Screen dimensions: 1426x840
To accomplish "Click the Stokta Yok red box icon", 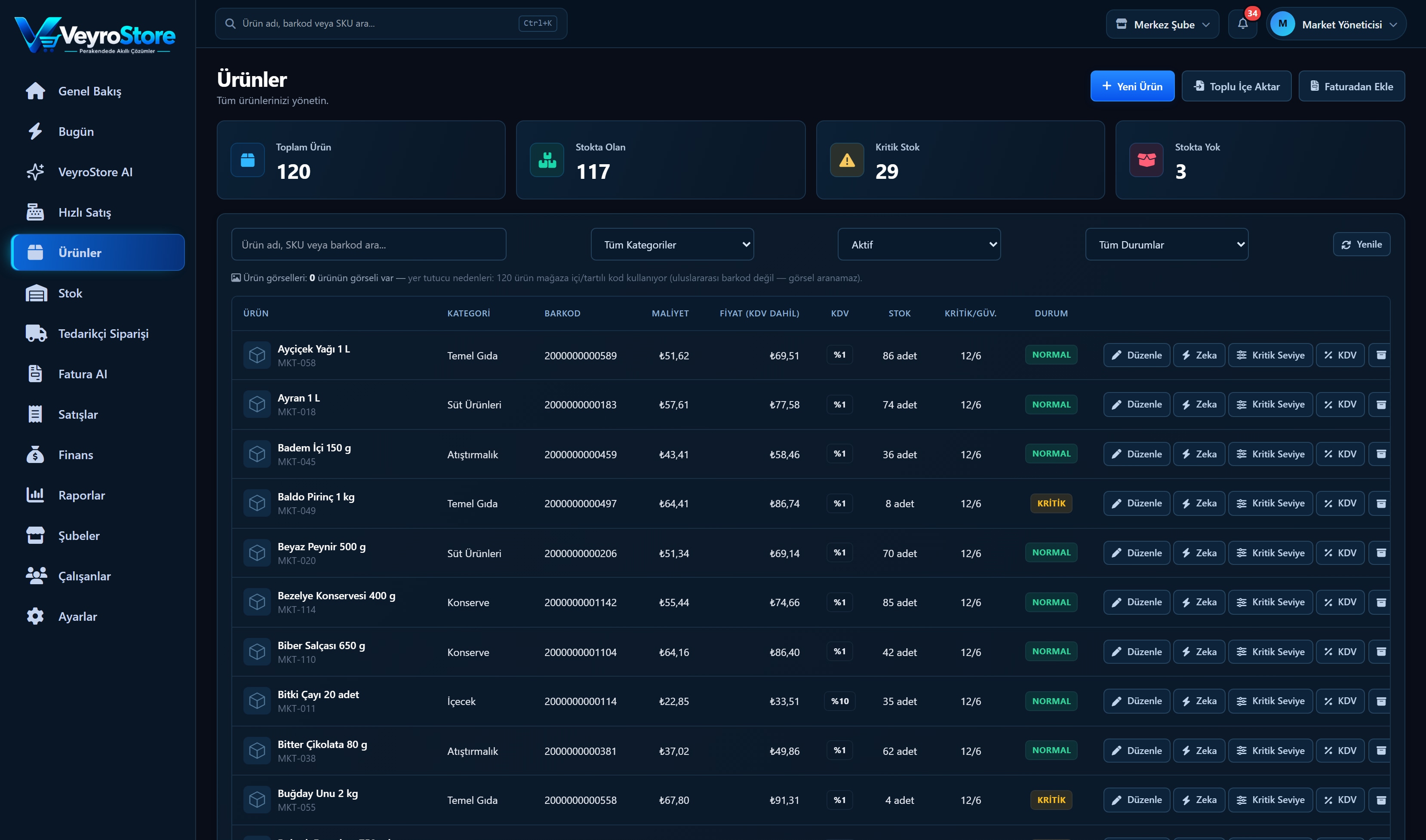I will (1146, 160).
